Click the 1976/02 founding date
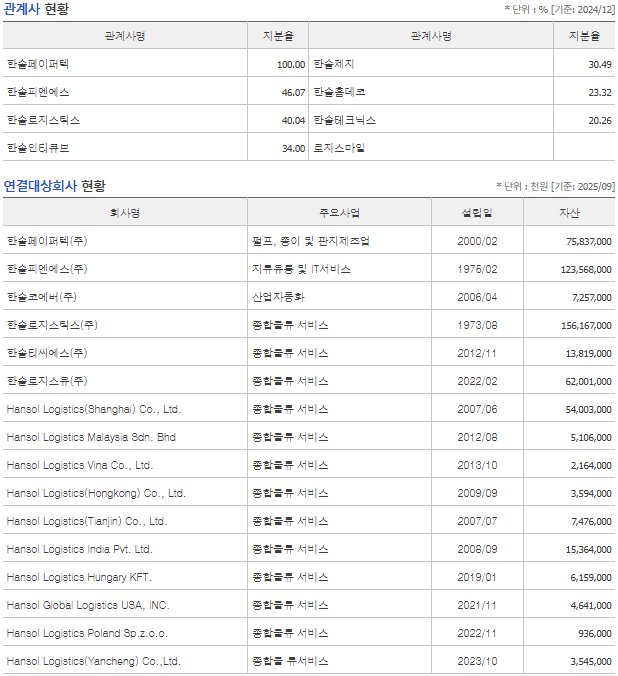 point(477,269)
